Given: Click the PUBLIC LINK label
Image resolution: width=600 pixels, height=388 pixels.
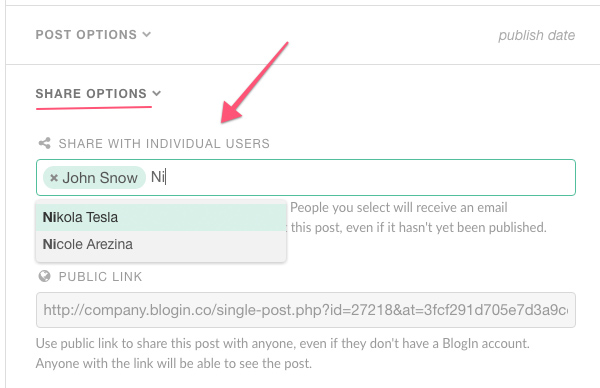Looking at the screenshot, I should point(100,277).
